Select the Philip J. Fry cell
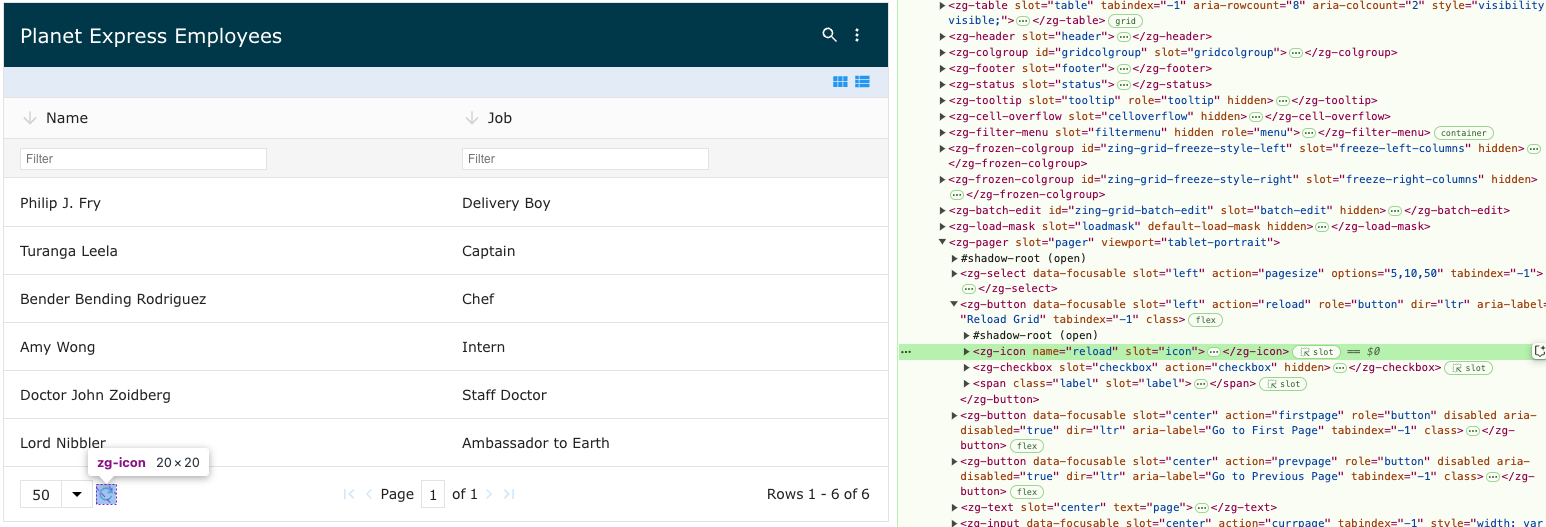1546x527 pixels. click(x=225, y=203)
